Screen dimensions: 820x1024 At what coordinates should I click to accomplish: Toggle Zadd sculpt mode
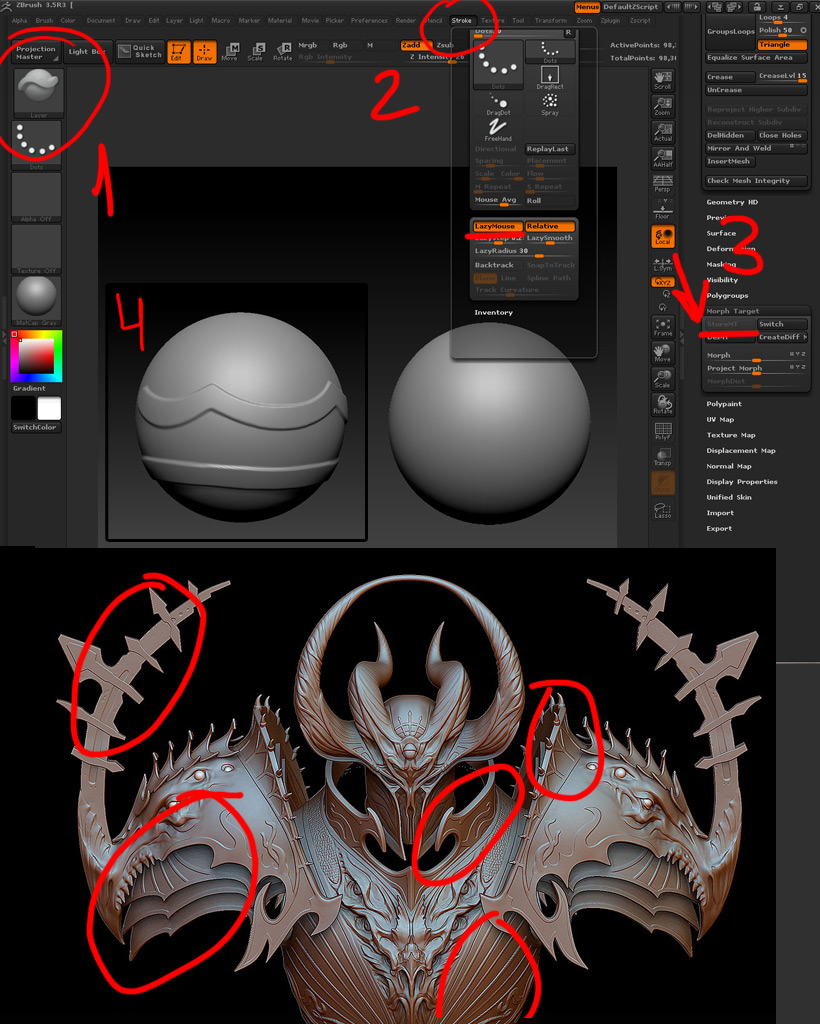(x=415, y=45)
